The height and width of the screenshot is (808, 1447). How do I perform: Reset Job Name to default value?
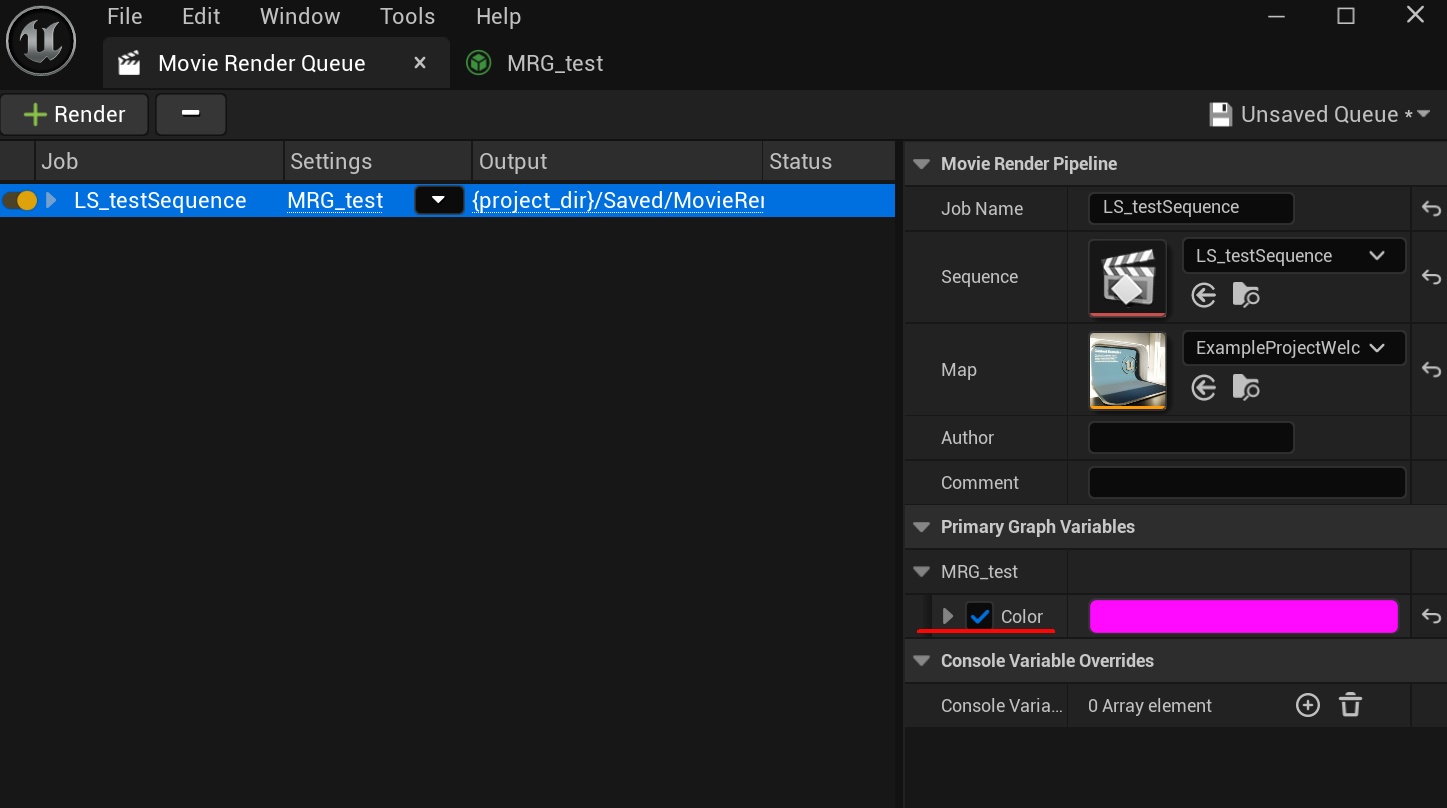[1431, 209]
